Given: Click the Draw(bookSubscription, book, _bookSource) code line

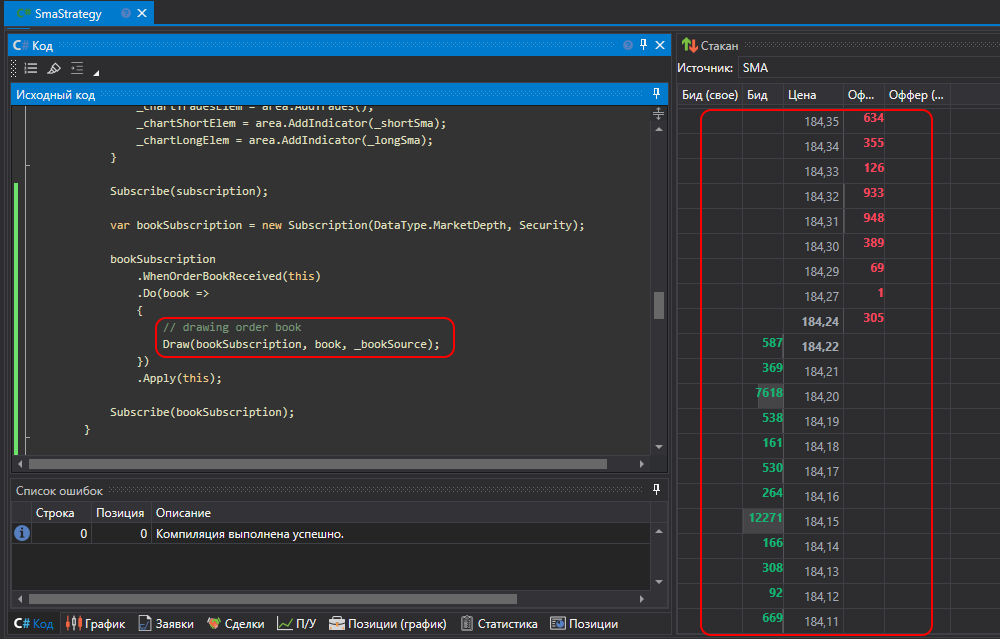Looking at the screenshot, I should point(301,344).
